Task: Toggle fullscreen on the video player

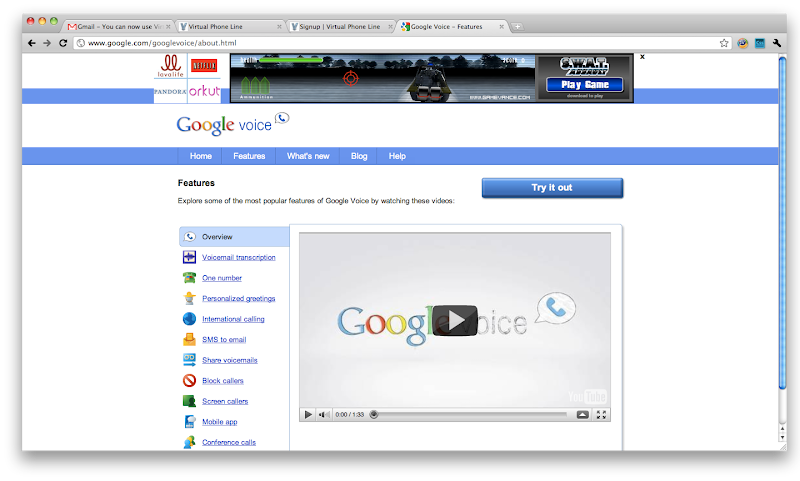Action: pos(601,415)
